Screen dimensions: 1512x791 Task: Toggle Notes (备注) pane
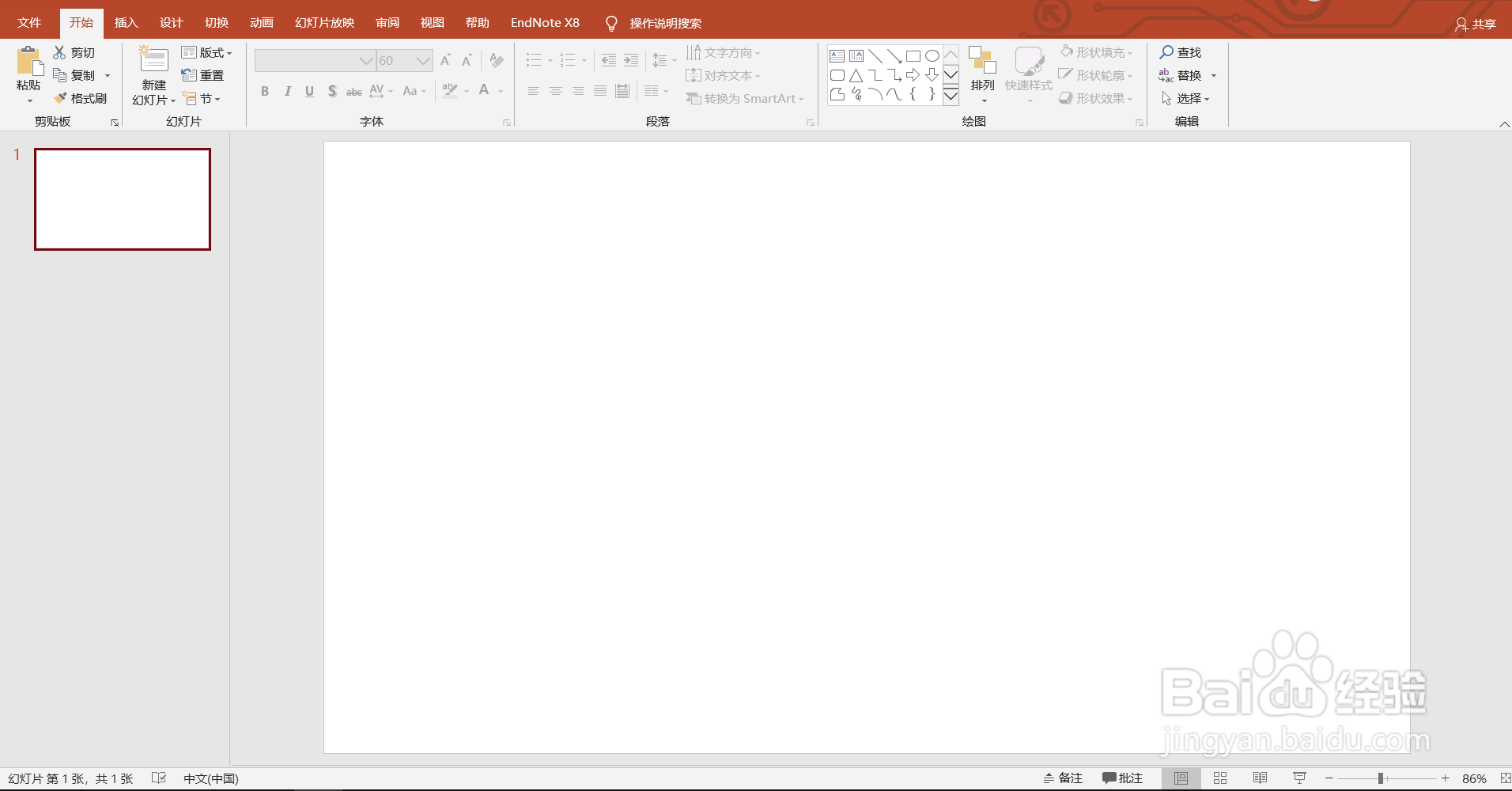(1063, 778)
